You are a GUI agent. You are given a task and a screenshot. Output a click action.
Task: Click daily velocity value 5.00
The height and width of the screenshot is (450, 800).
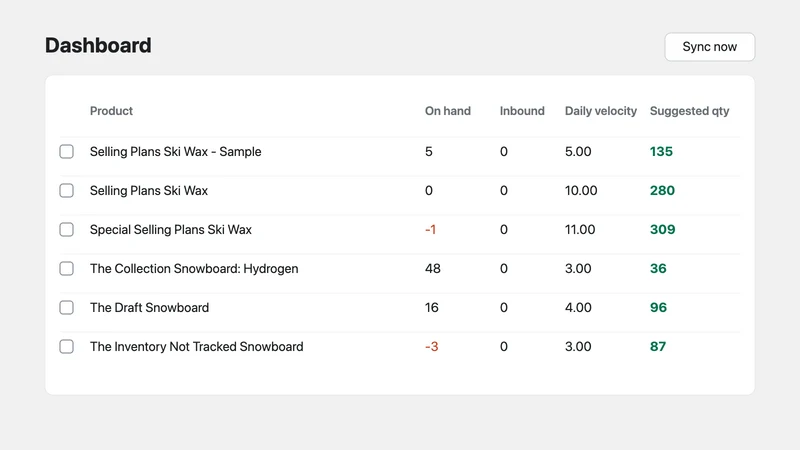tap(578, 152)
